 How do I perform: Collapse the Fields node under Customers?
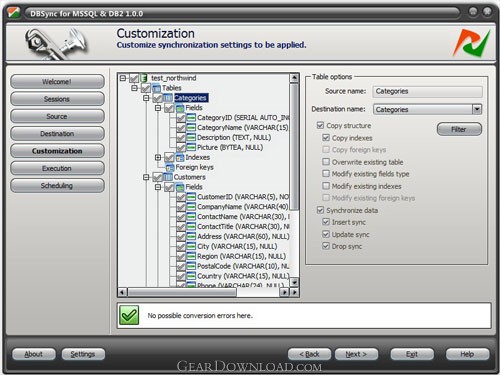pos(158,187)
